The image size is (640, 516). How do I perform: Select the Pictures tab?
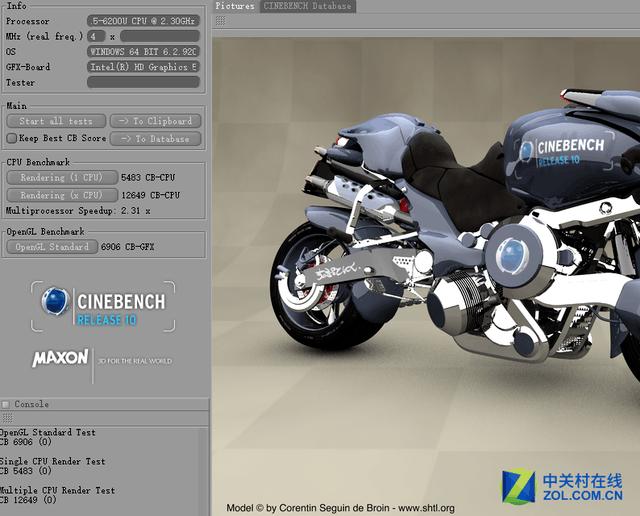point(235,6)
